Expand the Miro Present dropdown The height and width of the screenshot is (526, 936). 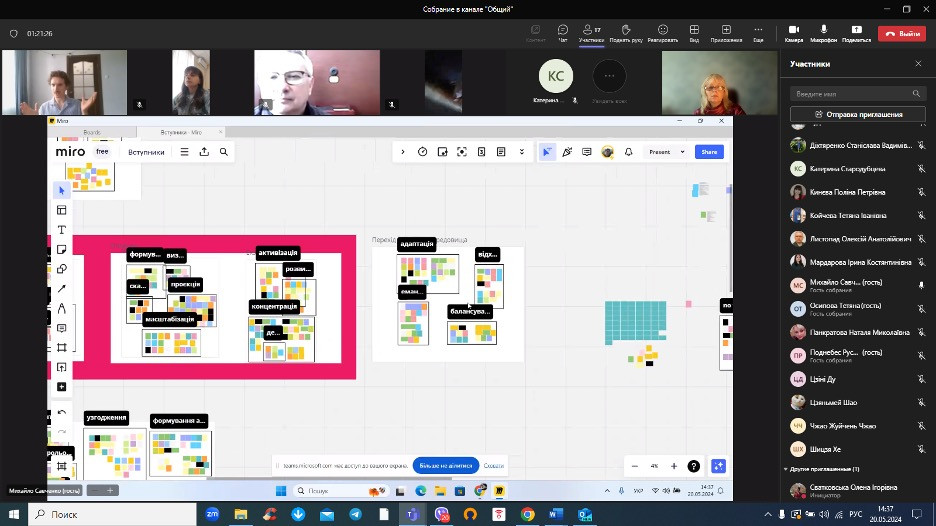click(x=683, y=152)
